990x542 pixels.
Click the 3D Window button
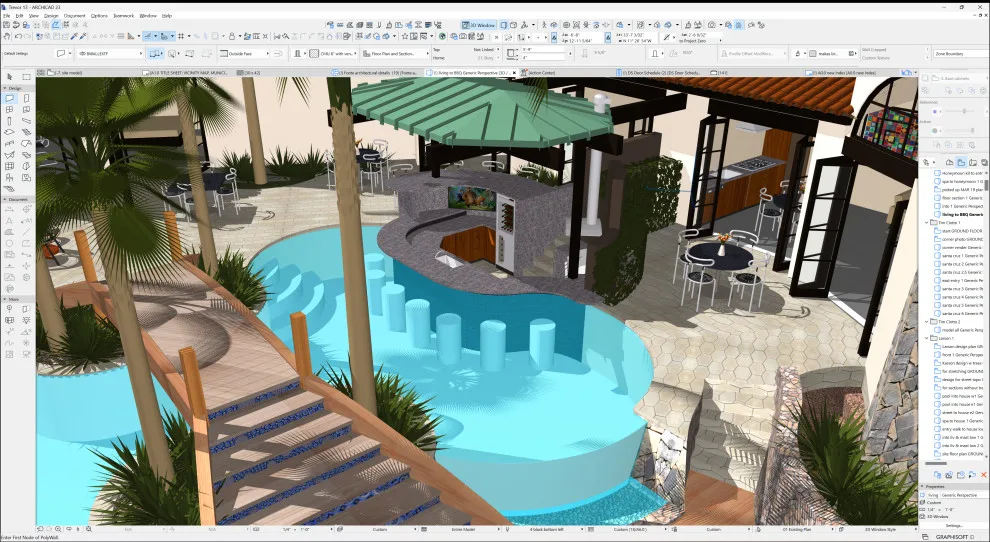(x=479, y=25)
